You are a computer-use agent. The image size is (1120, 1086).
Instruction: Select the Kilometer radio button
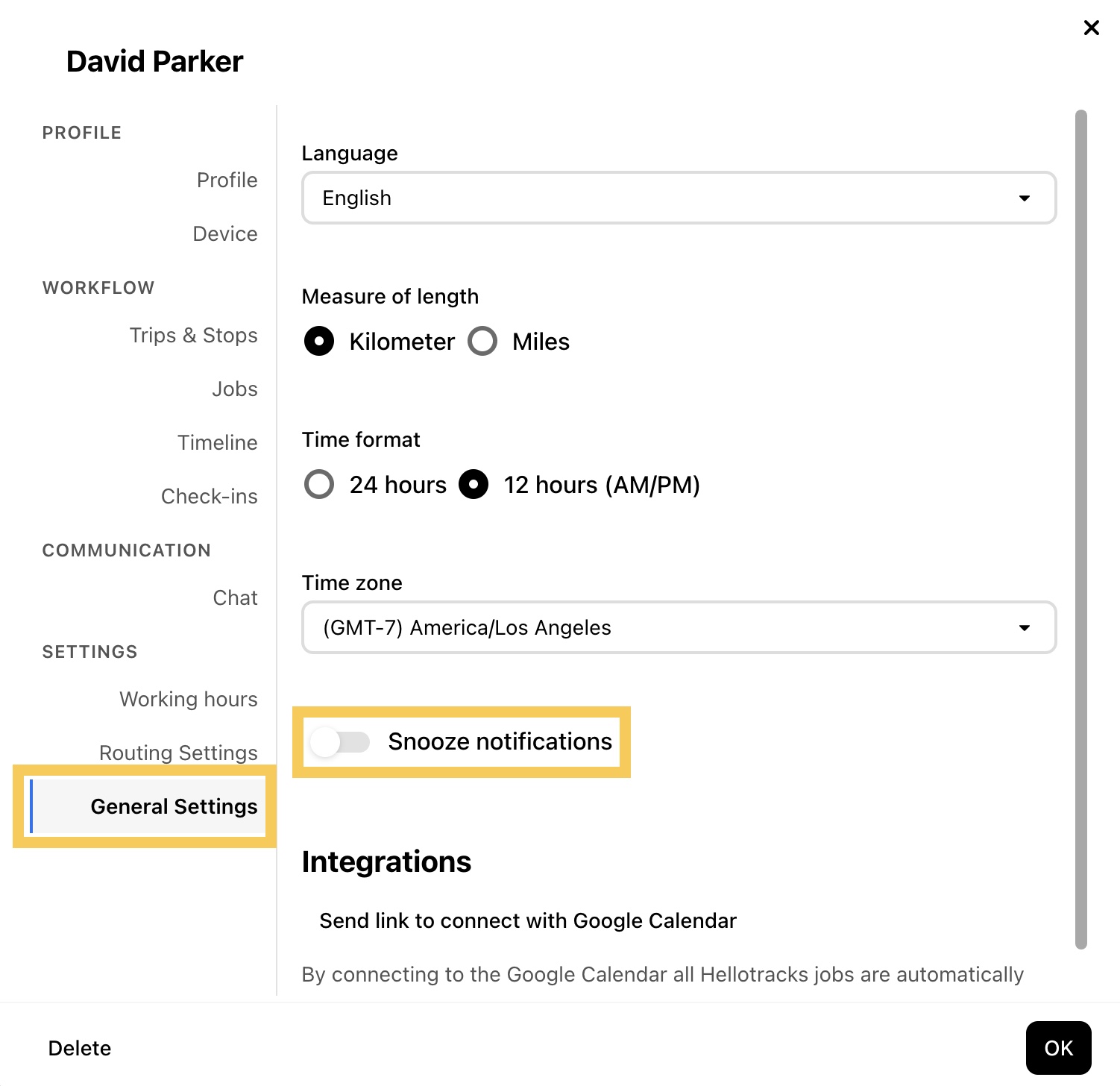coord(319,342)
